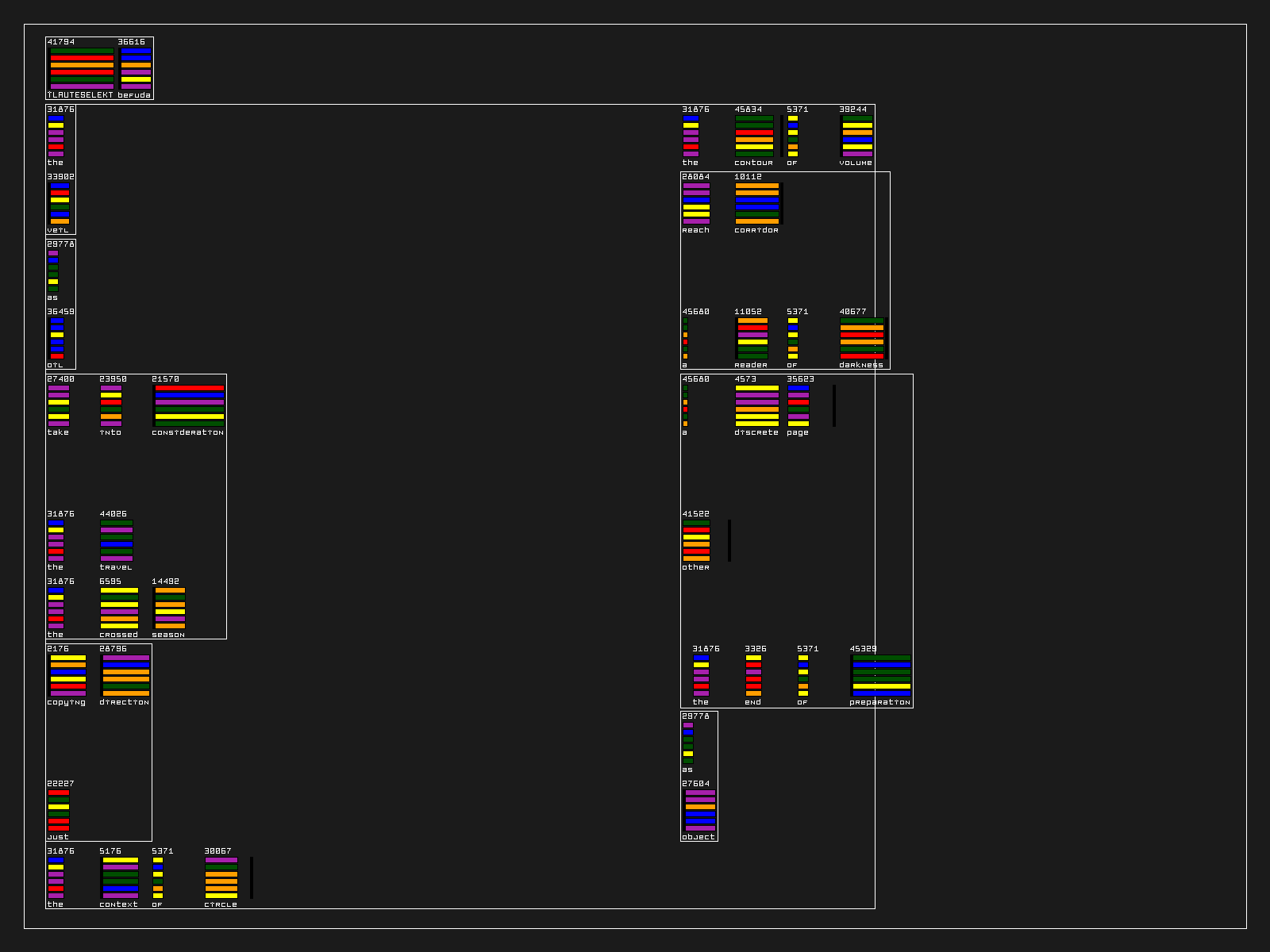This screenshot has width=1270, height=952.
Task: Select the copying bar stack
Action: click(x=68, y=675)
